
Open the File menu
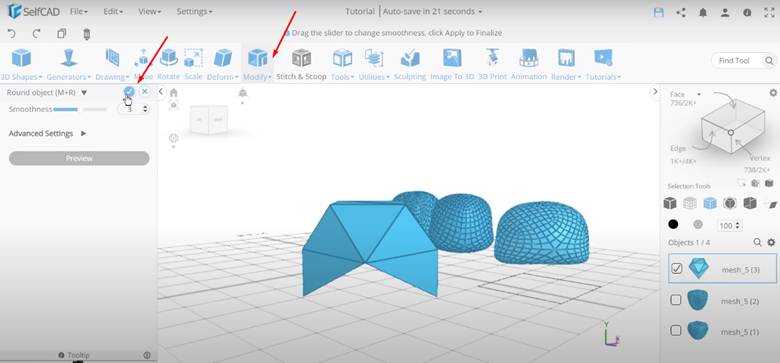tap(79, 11)
